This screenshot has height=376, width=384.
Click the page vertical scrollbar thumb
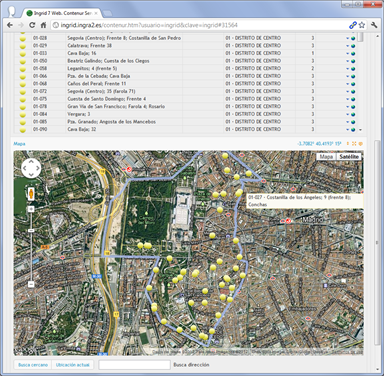point(377,242)
